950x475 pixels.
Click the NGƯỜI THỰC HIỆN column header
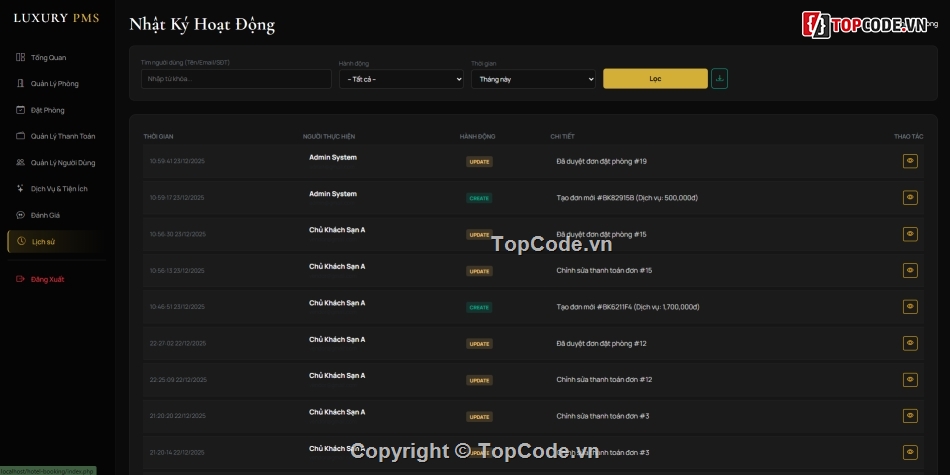(x=329, y=137)
